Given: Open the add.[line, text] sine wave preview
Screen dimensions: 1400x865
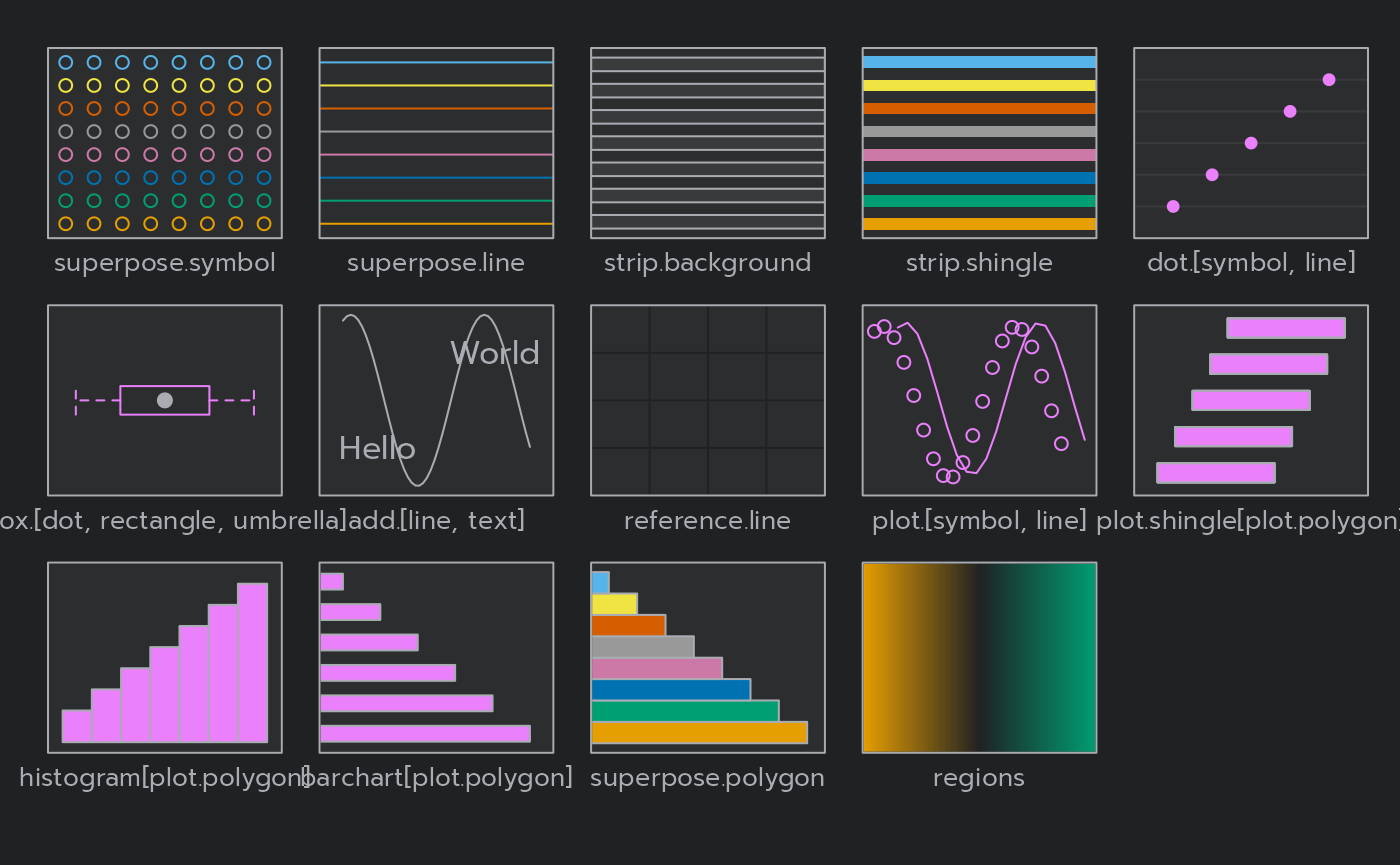Looking at the screenshot, I should (x=436, y=399).
